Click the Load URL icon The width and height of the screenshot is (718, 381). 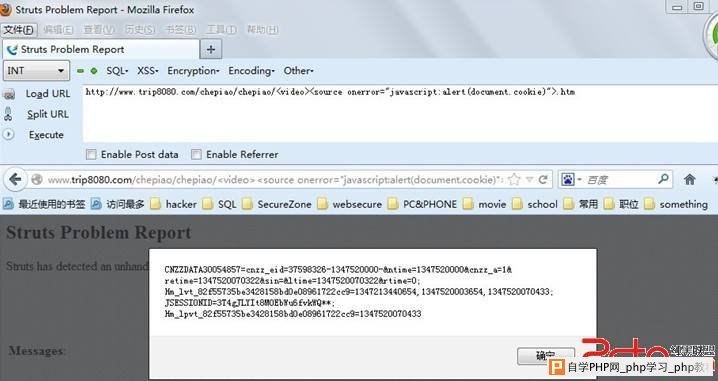(9, 94)
